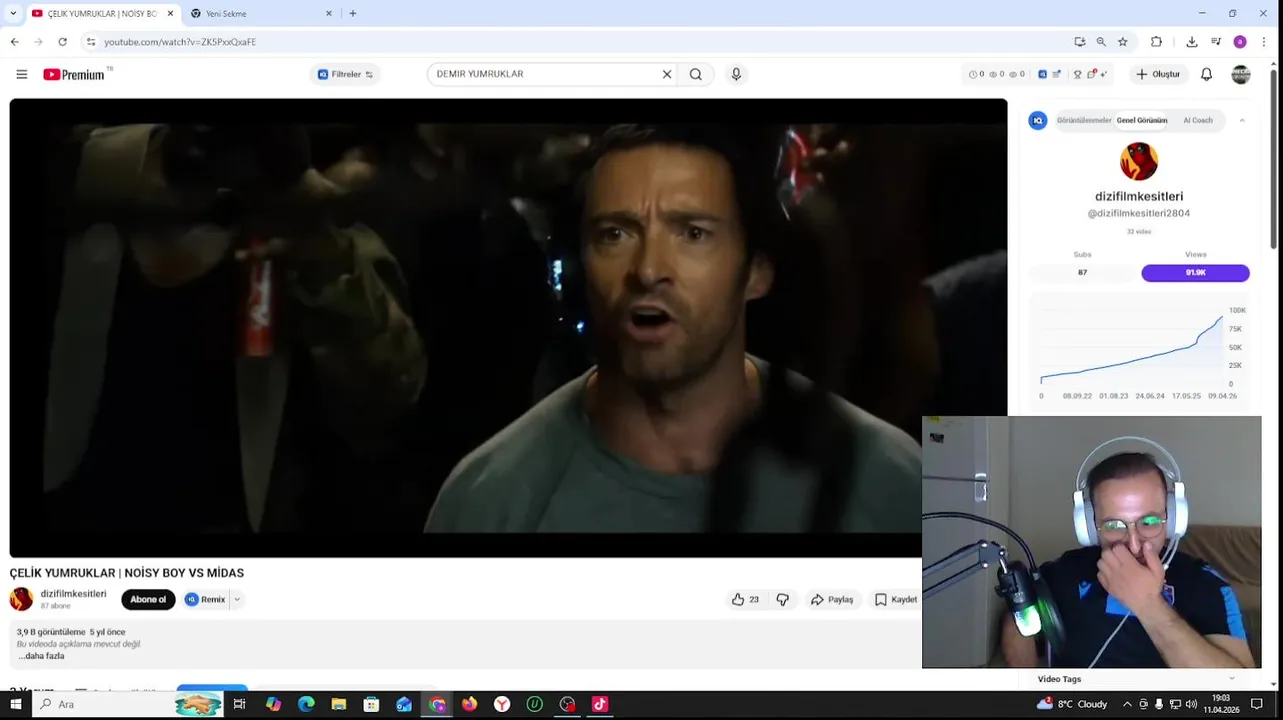Screen dimensions: 1283x720
Task: Open Firefox from the taskbar
Action: tap(469, 704)
